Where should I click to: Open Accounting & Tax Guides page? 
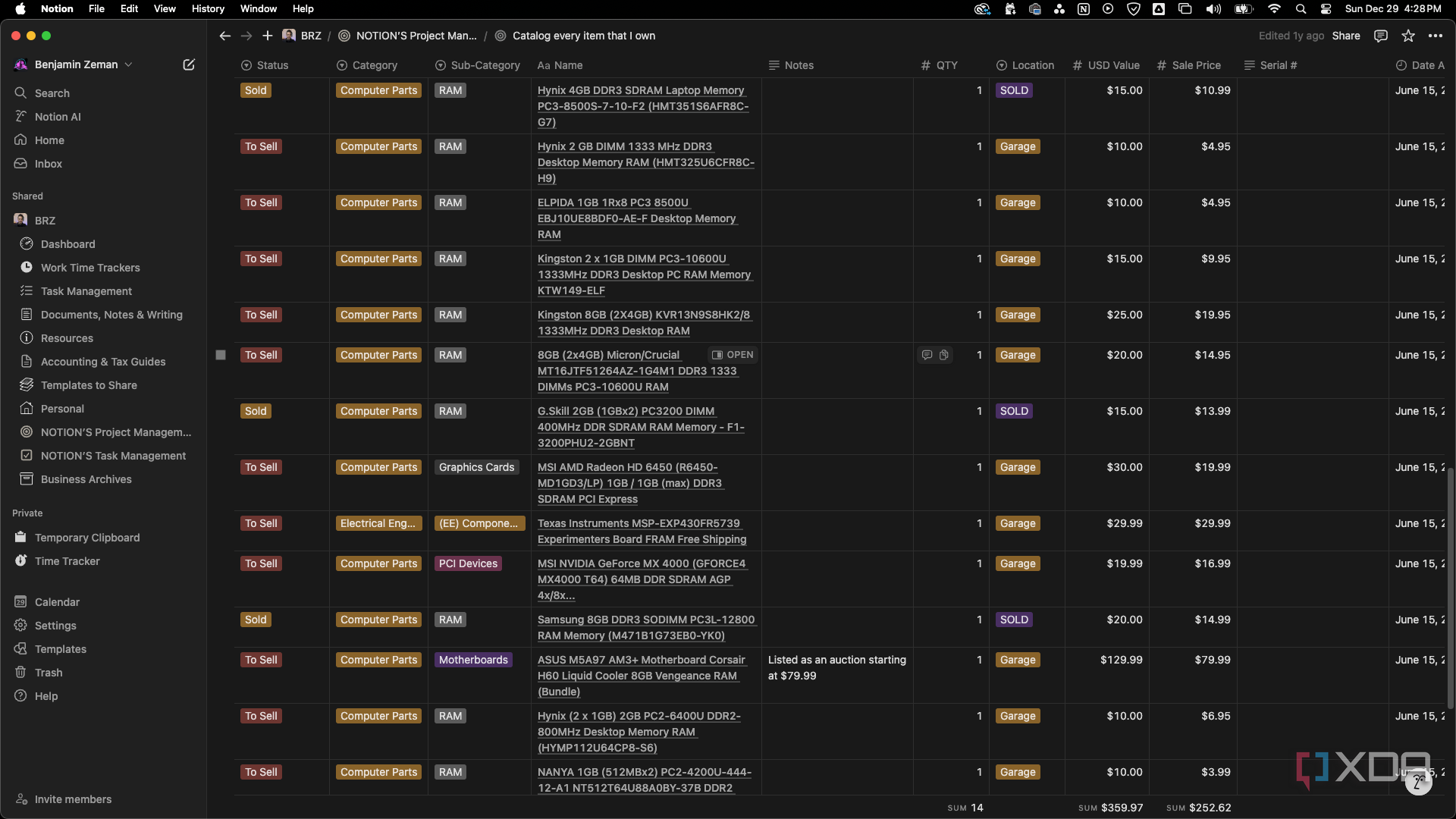point(103,361)
